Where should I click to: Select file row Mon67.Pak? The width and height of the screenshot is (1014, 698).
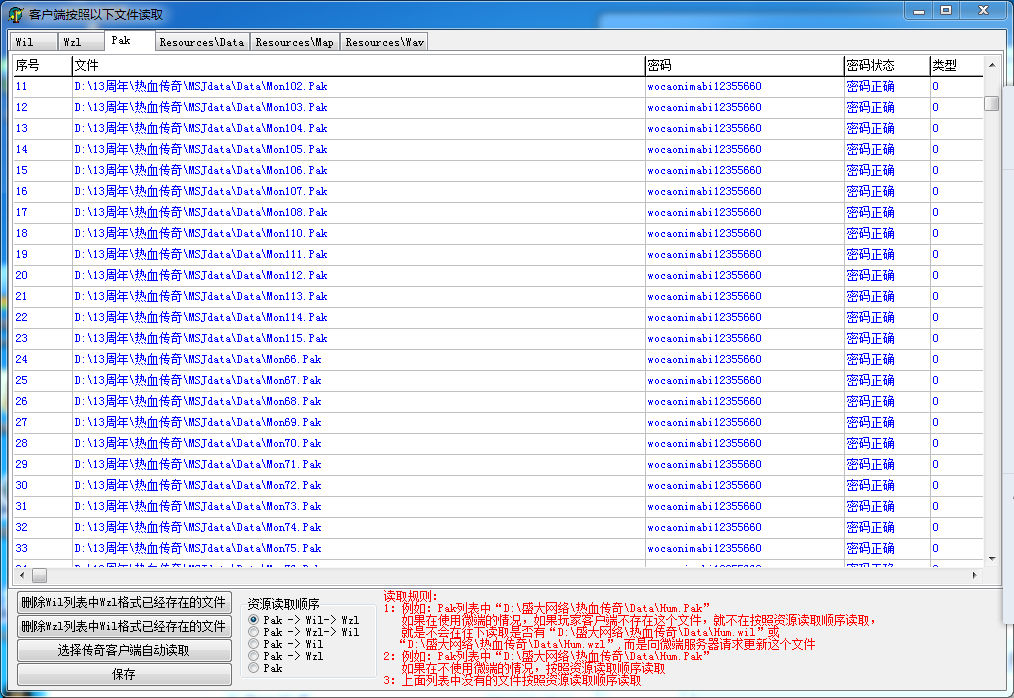[x=498, y=380]
